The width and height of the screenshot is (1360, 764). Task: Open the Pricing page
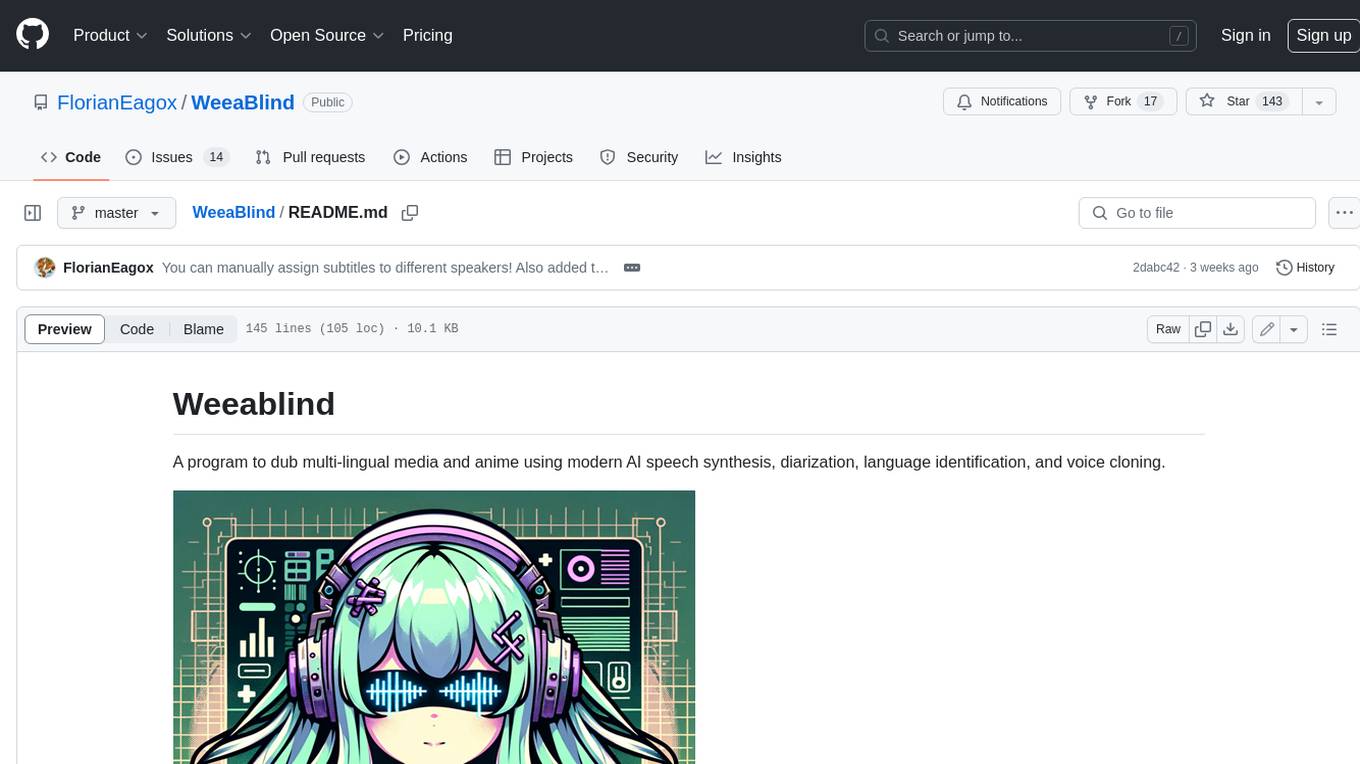427,35
